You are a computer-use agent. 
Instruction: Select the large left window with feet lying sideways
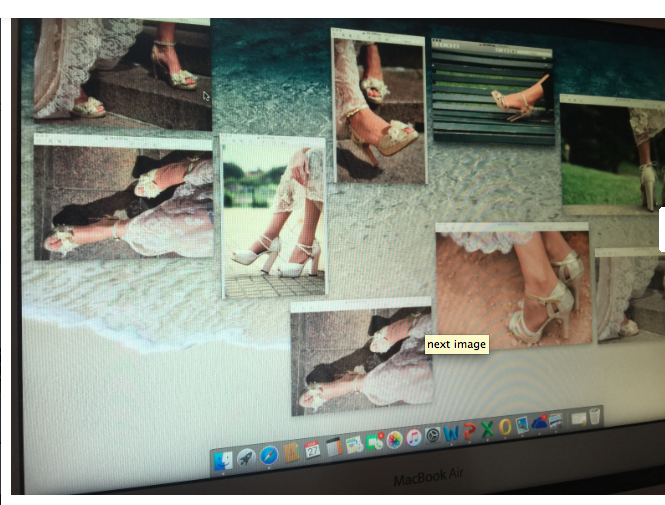[x=123, y=196]
